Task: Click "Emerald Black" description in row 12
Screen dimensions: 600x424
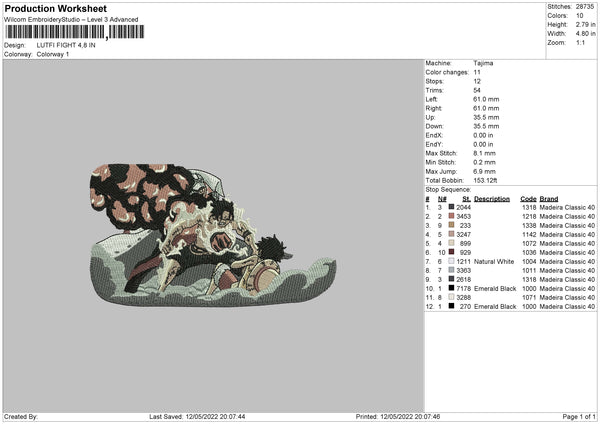Action: click(x=495, y=307)
